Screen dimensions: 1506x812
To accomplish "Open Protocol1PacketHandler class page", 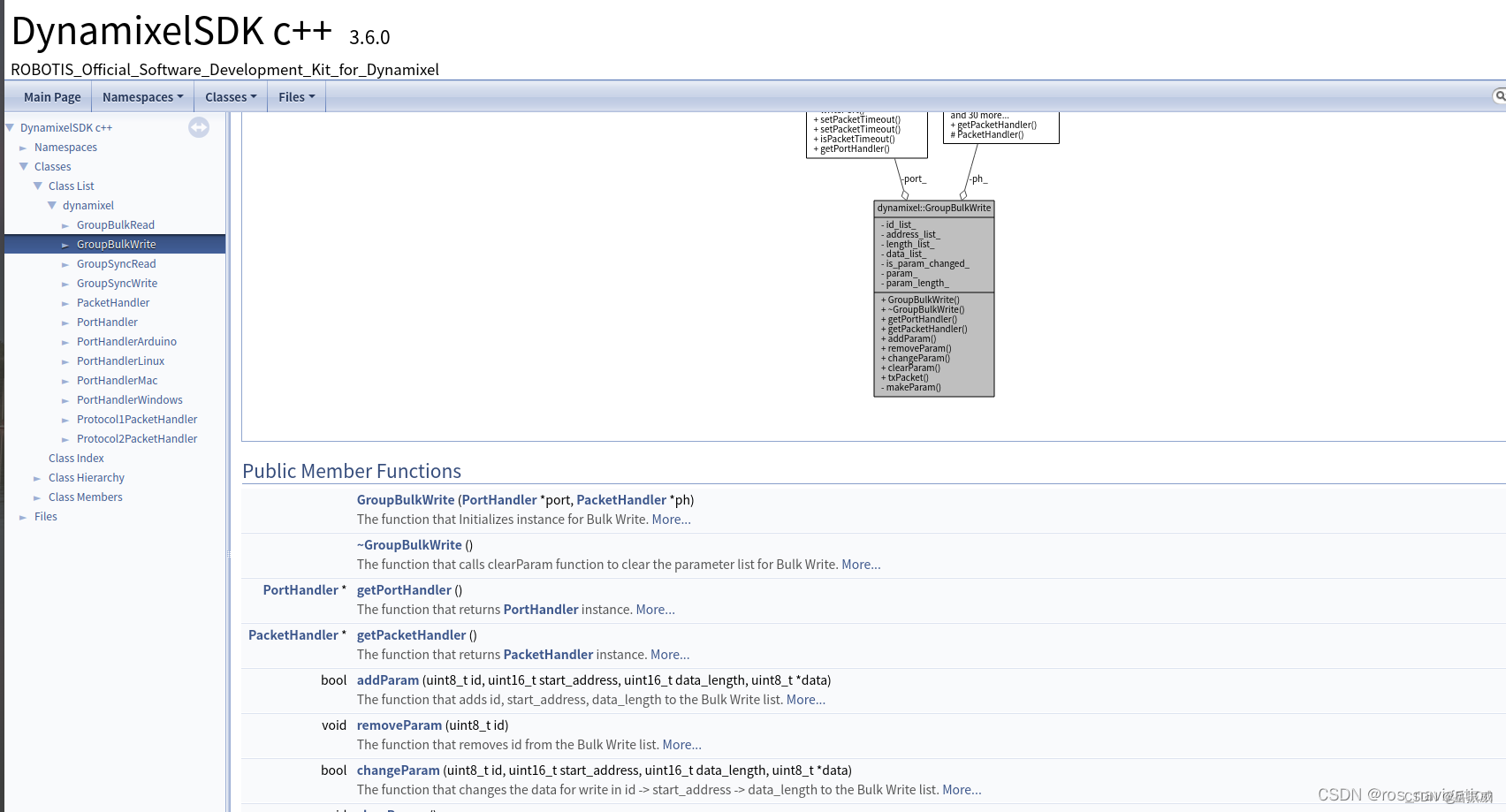I will [137, 420].
